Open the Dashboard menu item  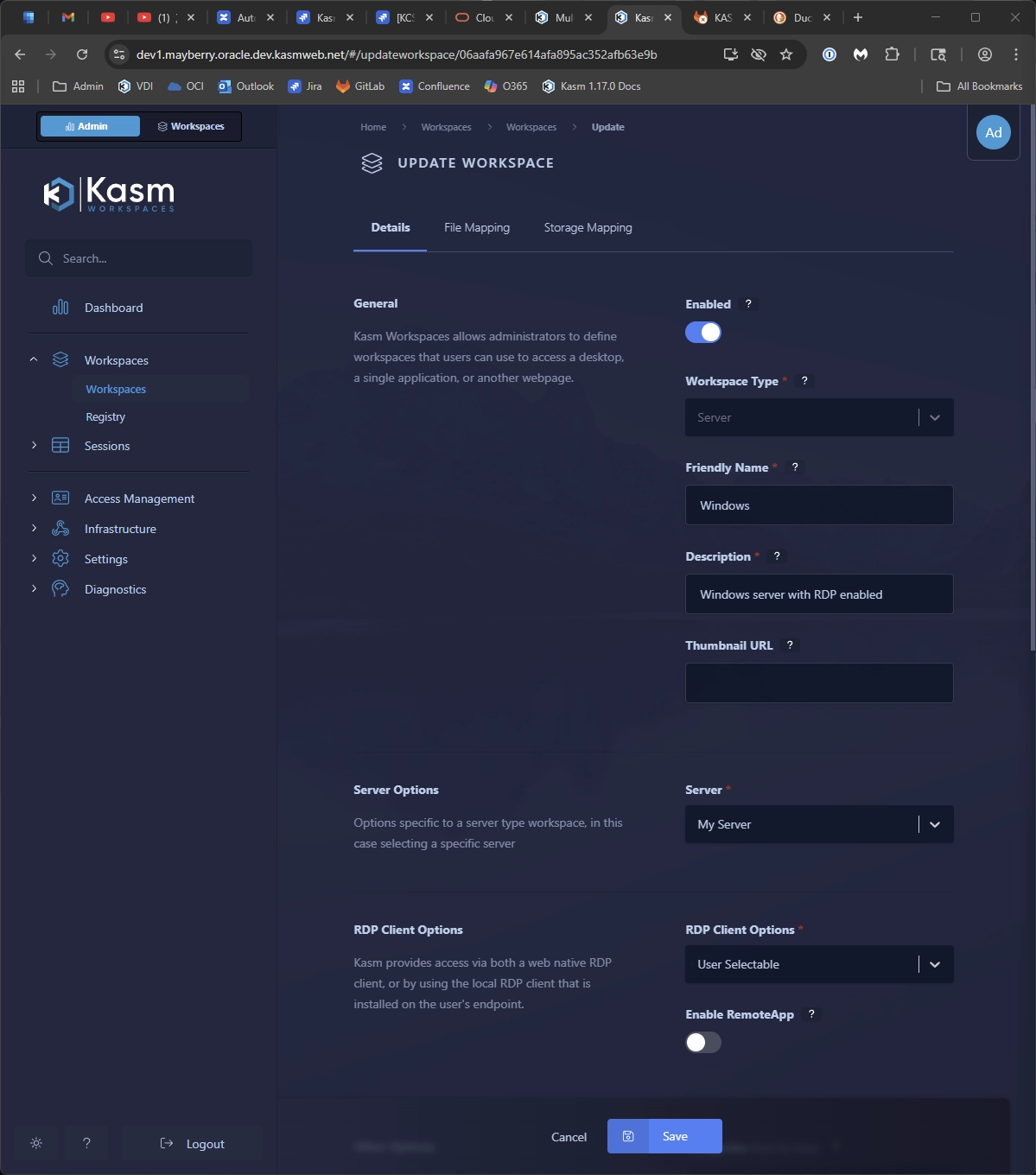113,308
